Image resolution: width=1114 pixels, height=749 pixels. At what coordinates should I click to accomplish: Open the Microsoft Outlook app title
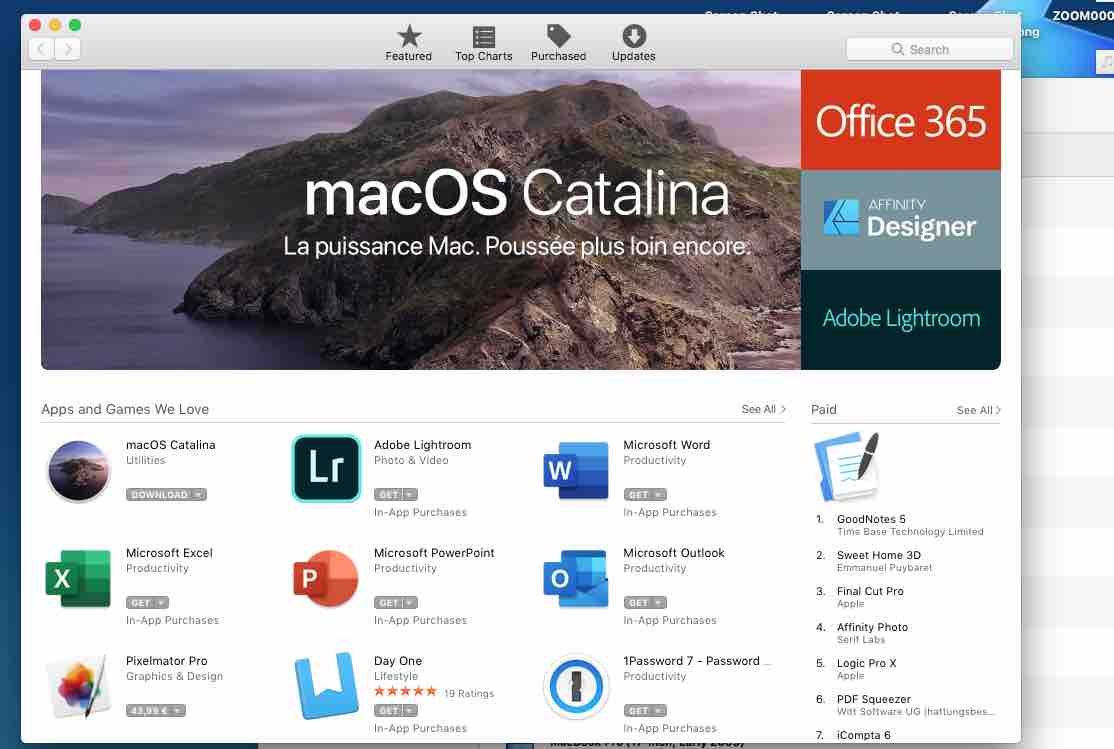pos(674,553)
